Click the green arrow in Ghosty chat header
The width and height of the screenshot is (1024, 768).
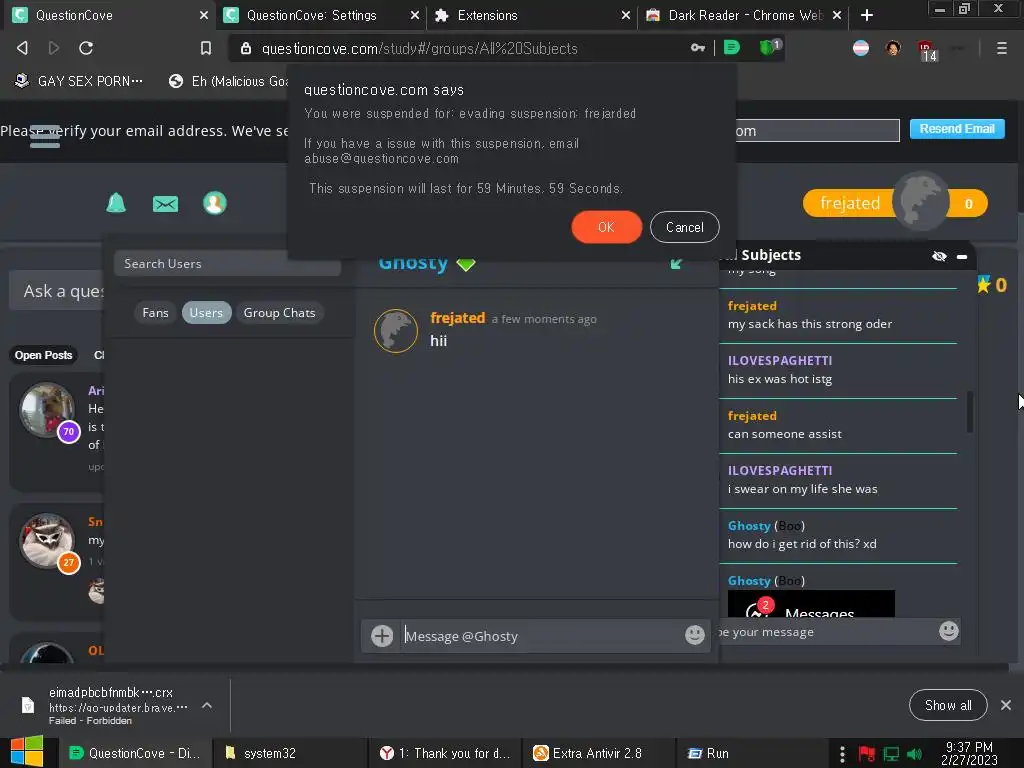pyautogui.click(x=676, y=263)
